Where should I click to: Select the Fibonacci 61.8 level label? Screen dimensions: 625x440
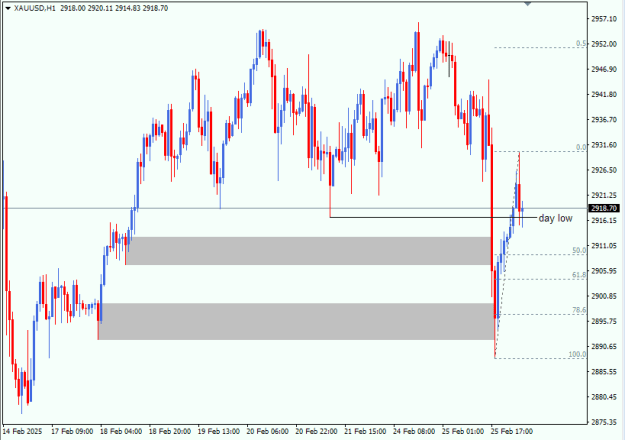pyautogui.click(x=580, y=275)
